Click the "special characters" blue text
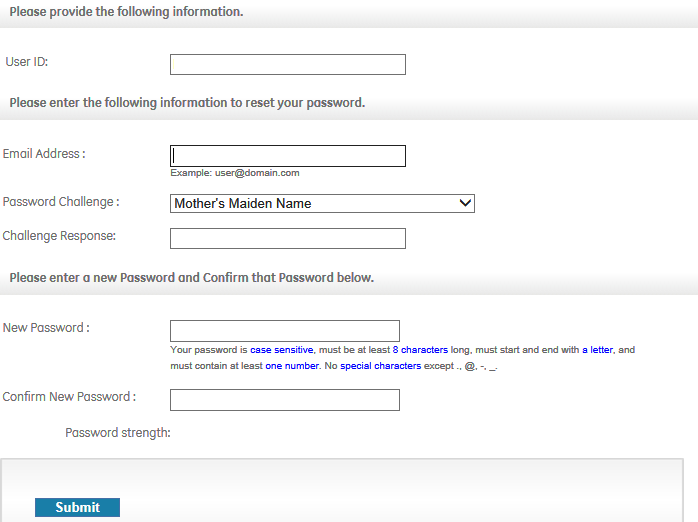Viewport: 698px width, 522px height. (x=380, y=367)
